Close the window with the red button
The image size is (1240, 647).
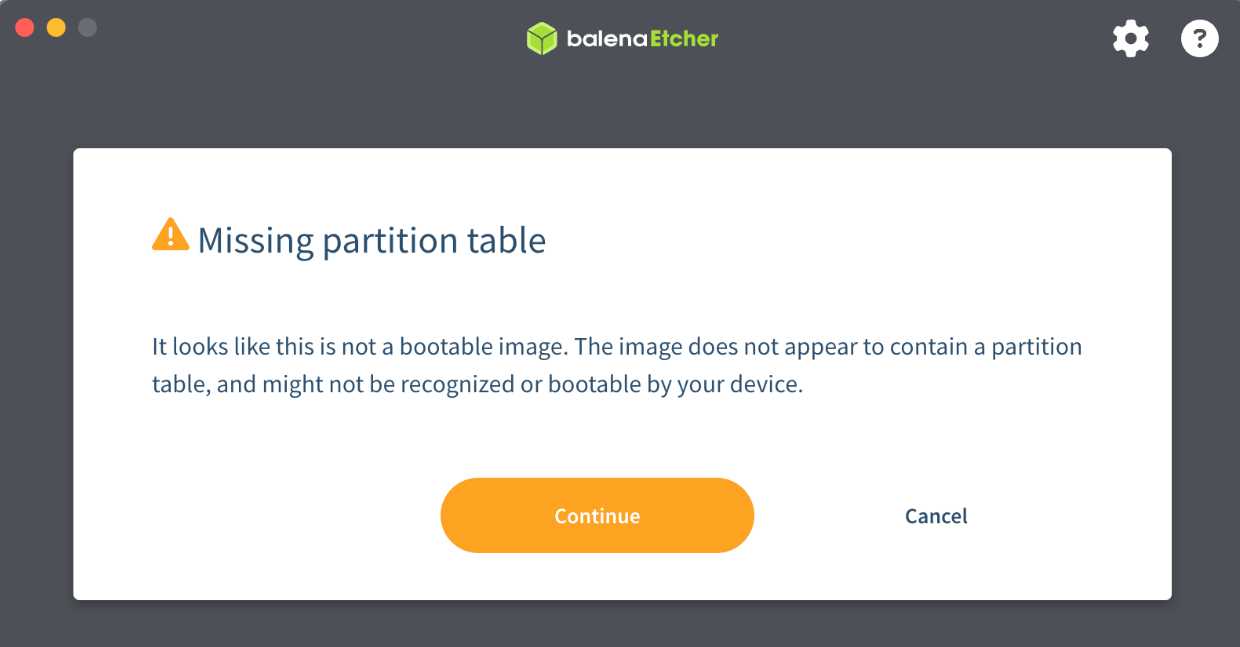pos(25,27)
